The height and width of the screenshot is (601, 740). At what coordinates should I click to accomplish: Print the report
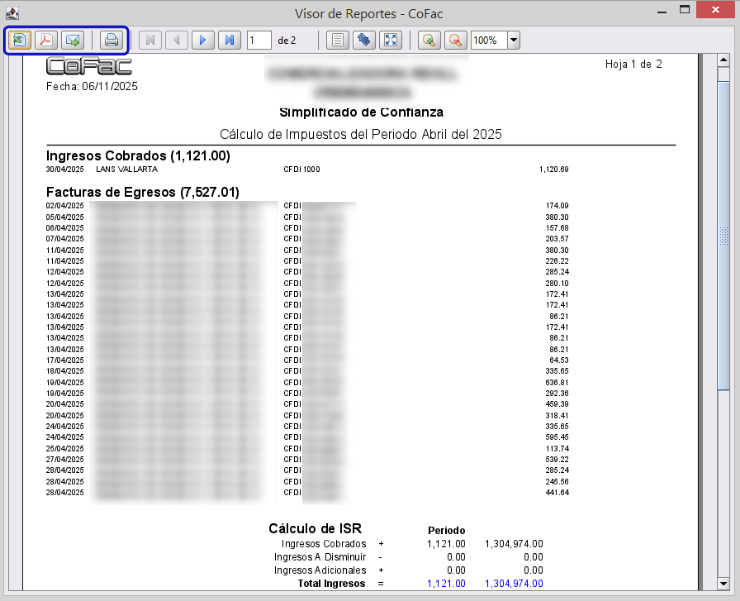[111, 40]
